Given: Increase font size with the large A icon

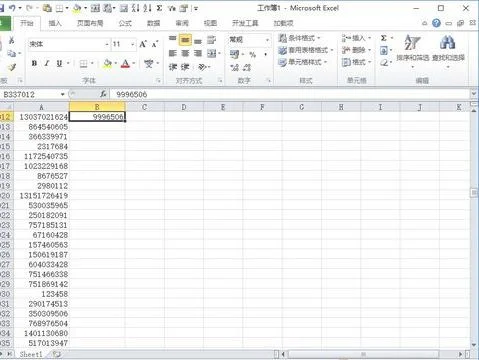Looking at the screenshot, I should [143, 44].
